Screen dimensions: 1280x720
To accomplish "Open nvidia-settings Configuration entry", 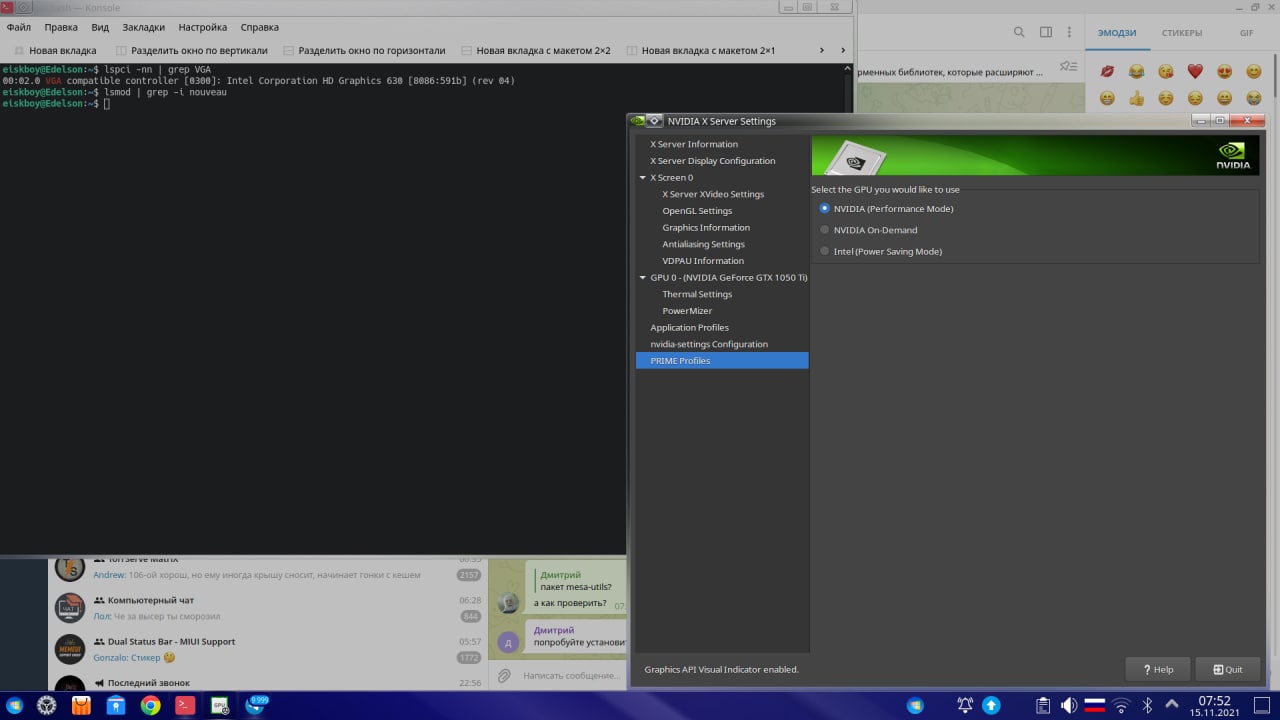I will 709,344.
